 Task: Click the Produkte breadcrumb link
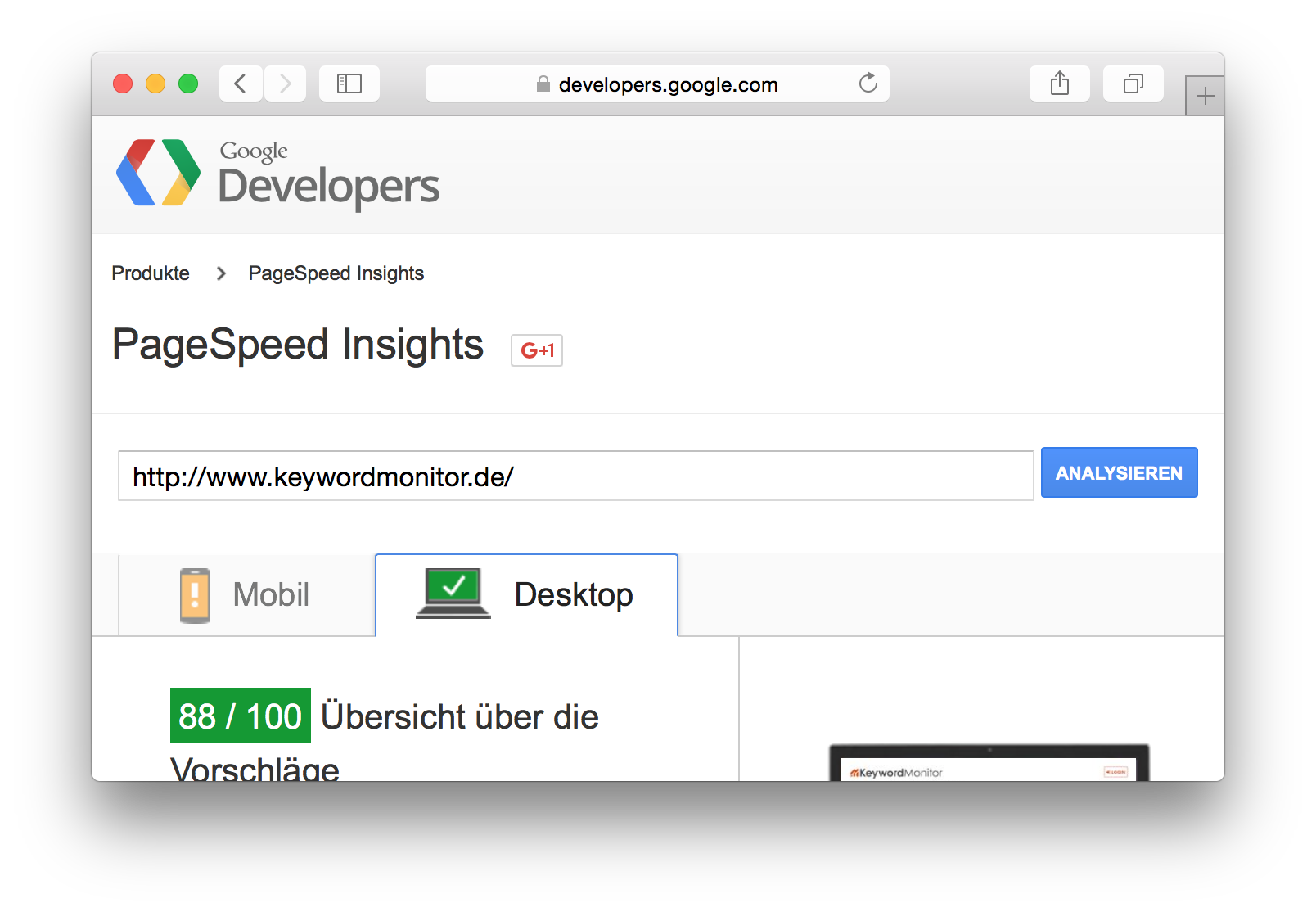tap(151, 273)
